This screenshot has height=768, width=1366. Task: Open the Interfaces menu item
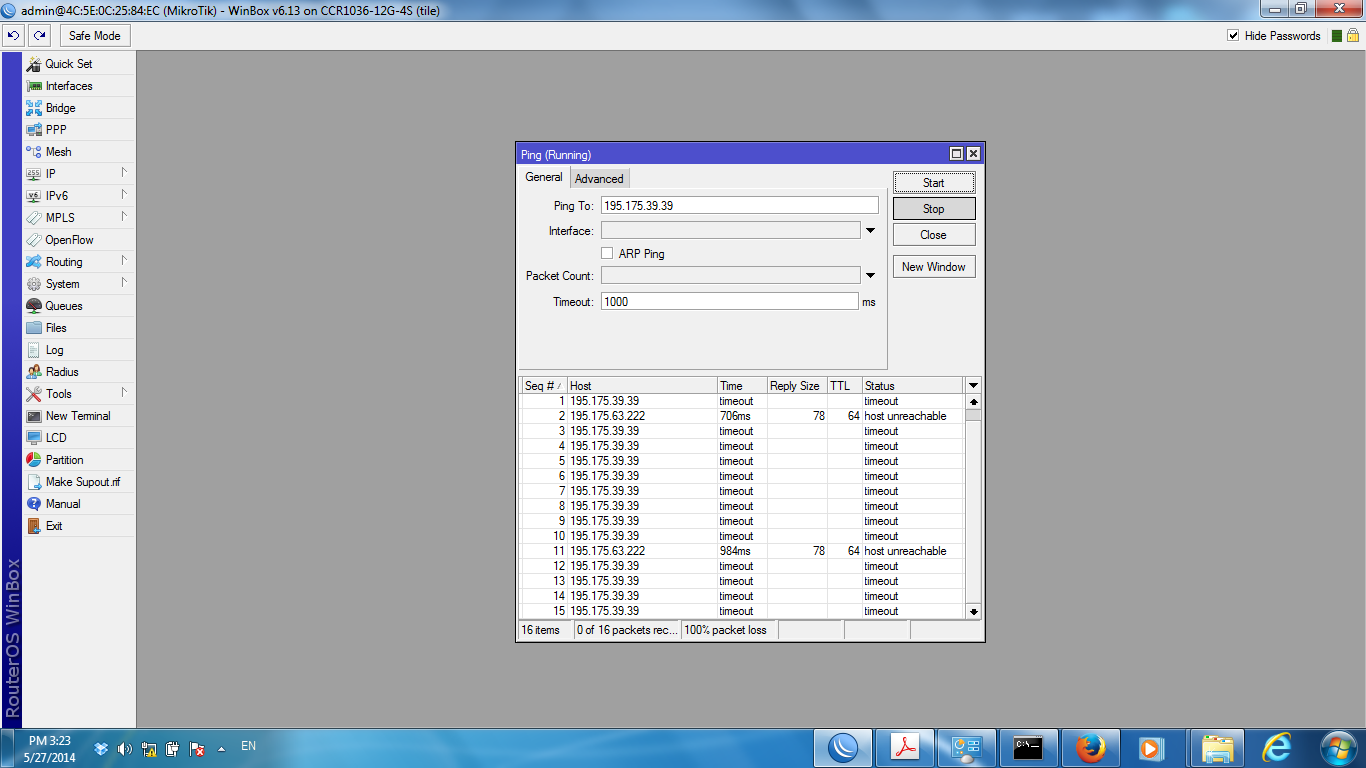[79, 86]
